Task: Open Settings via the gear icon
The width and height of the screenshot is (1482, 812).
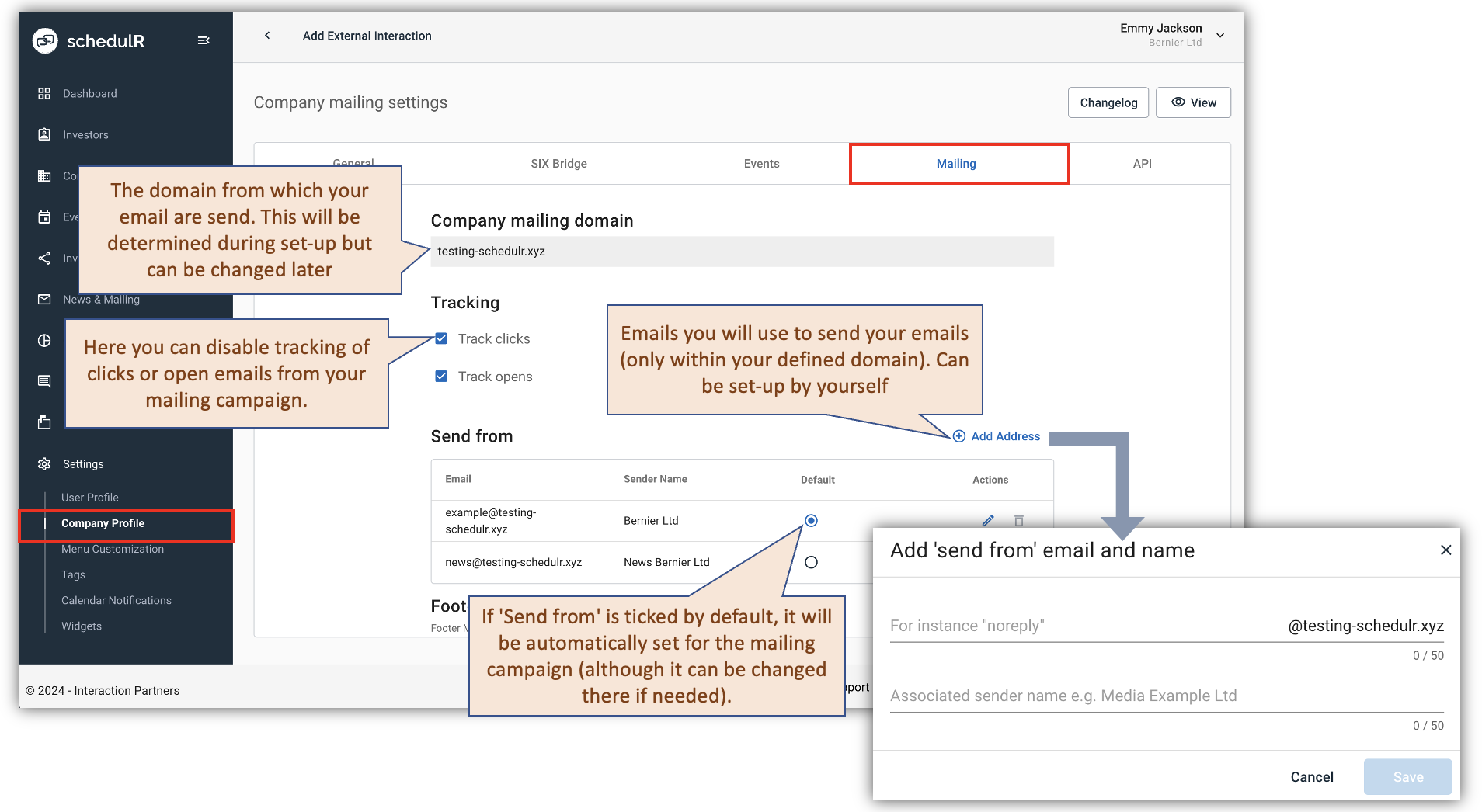Action: point(44,463)
